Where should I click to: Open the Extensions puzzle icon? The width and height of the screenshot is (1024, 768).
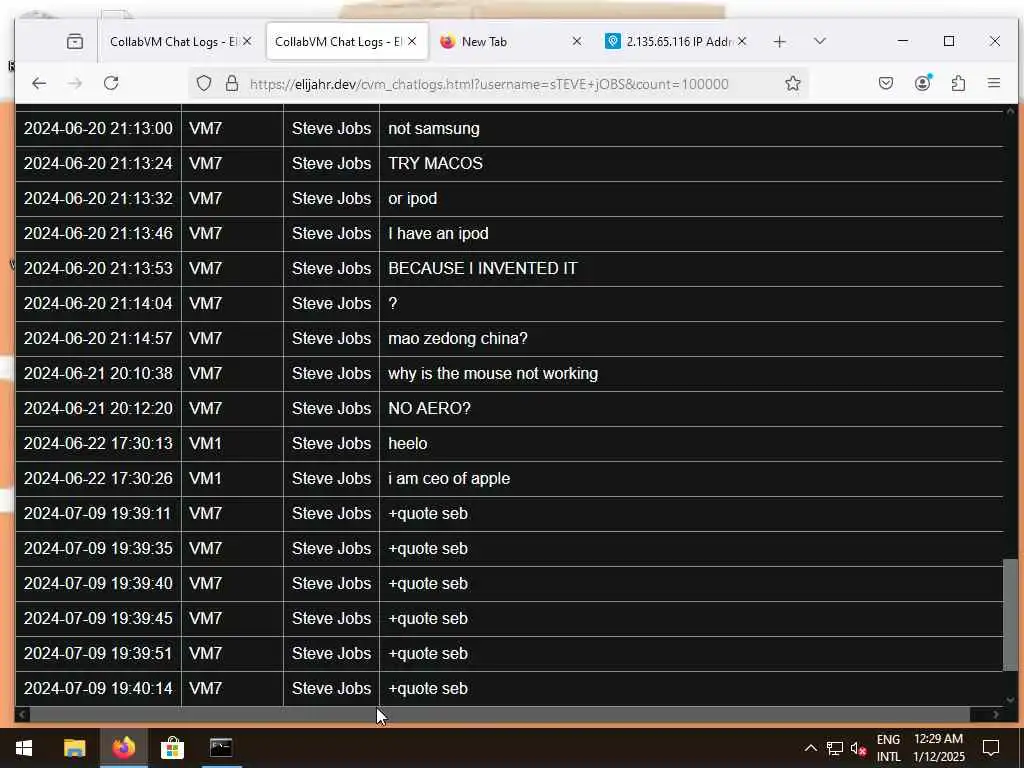coord(958,84)
